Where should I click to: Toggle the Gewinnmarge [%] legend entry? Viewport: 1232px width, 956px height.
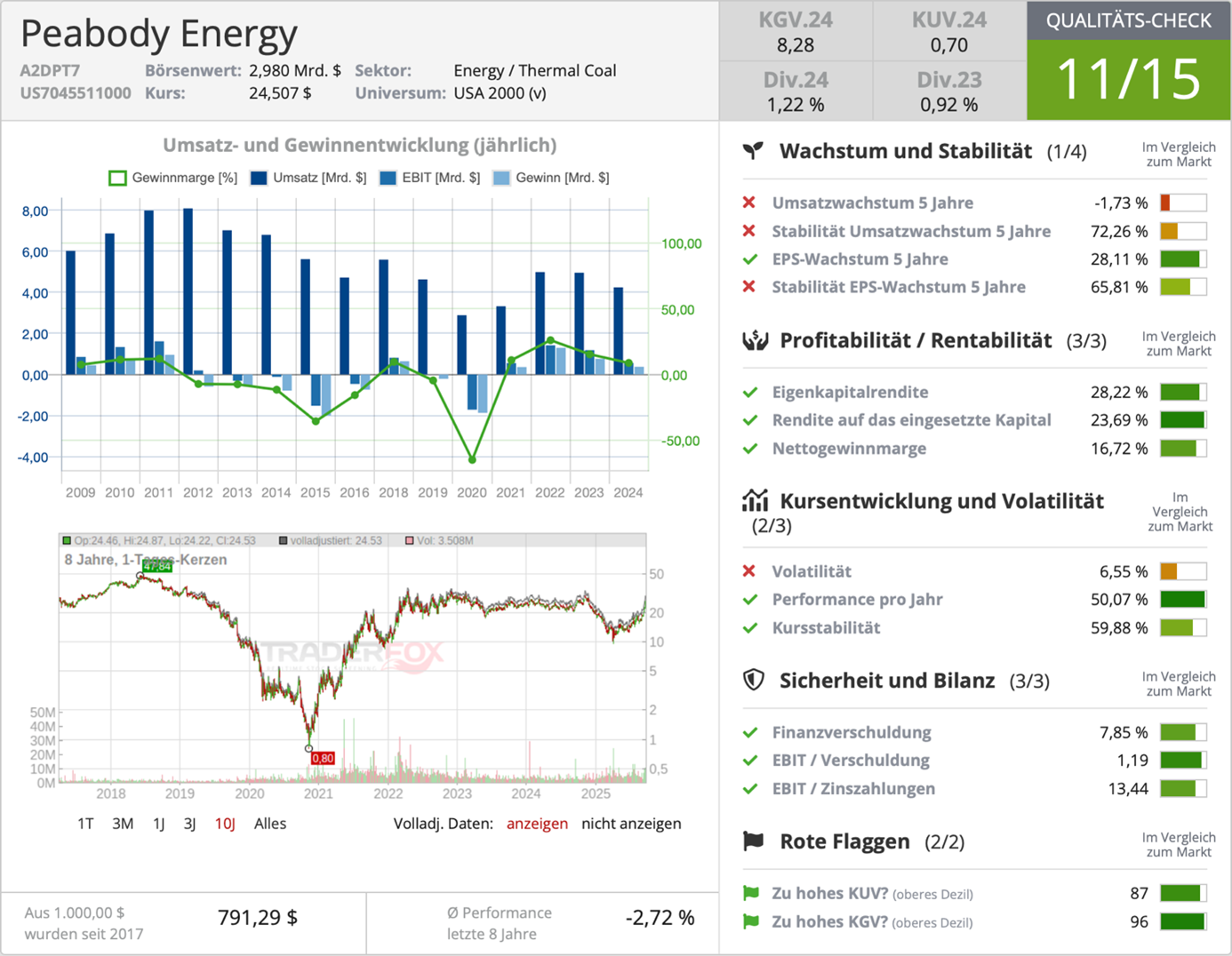(172, 178)
